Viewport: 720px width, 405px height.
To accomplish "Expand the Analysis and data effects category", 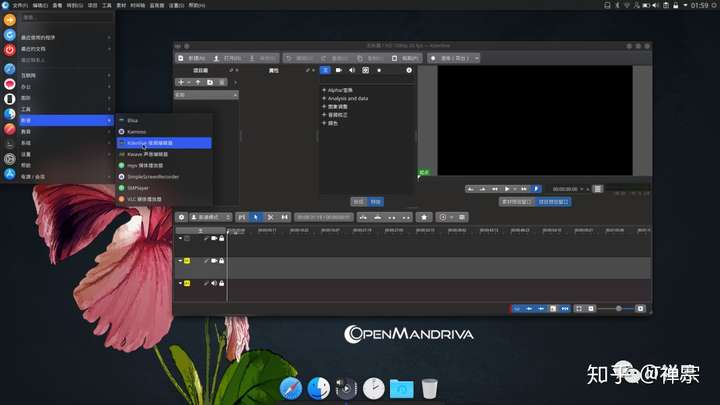I will pyautogui.click(x=324, y=98).
